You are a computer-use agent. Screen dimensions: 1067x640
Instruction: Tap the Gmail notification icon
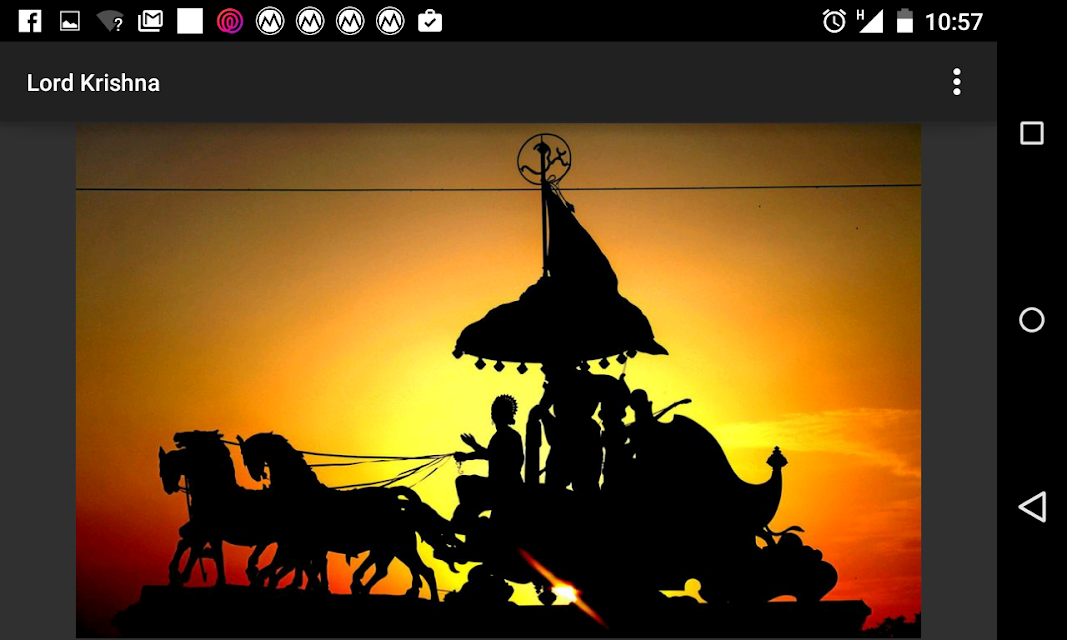point(150,21)
